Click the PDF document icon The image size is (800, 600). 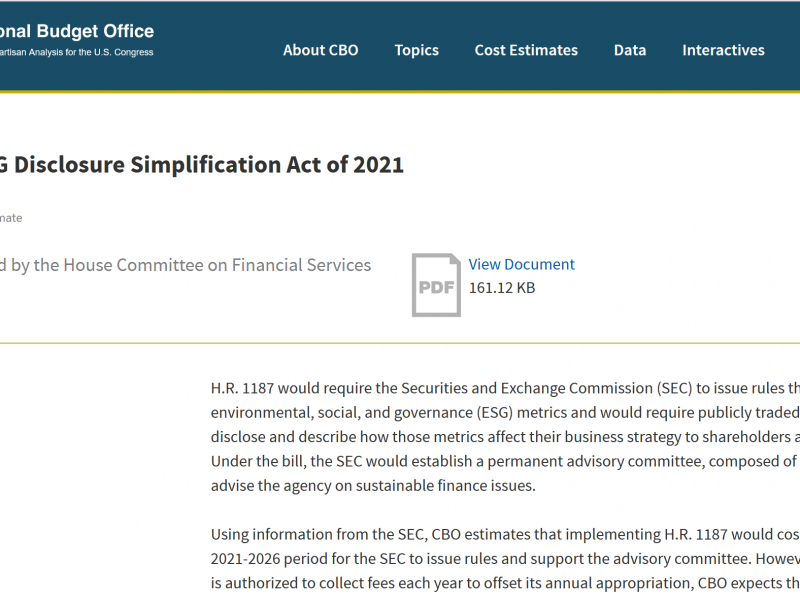[436, 285]
